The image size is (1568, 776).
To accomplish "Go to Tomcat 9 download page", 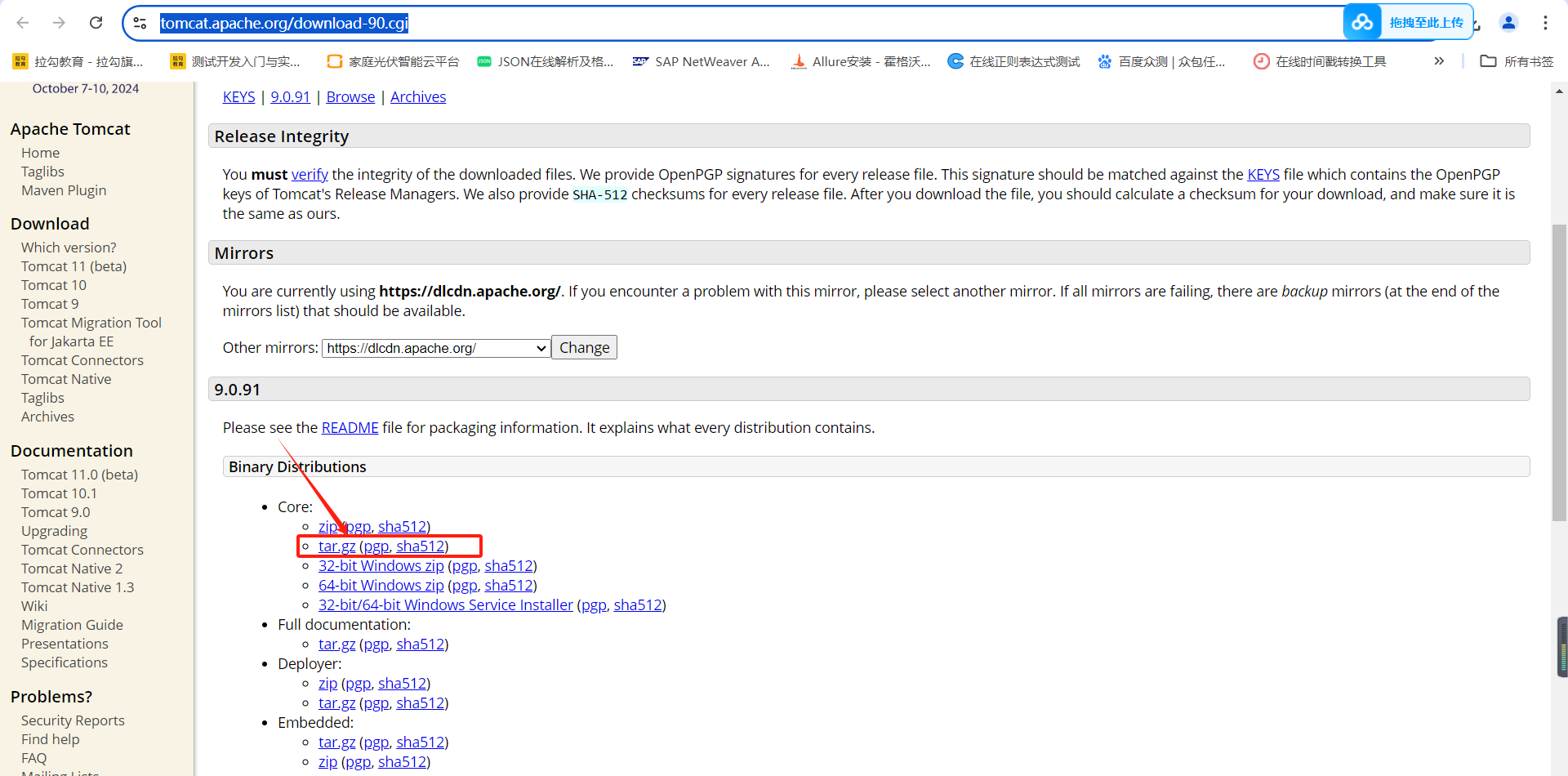I will (50, 304).
